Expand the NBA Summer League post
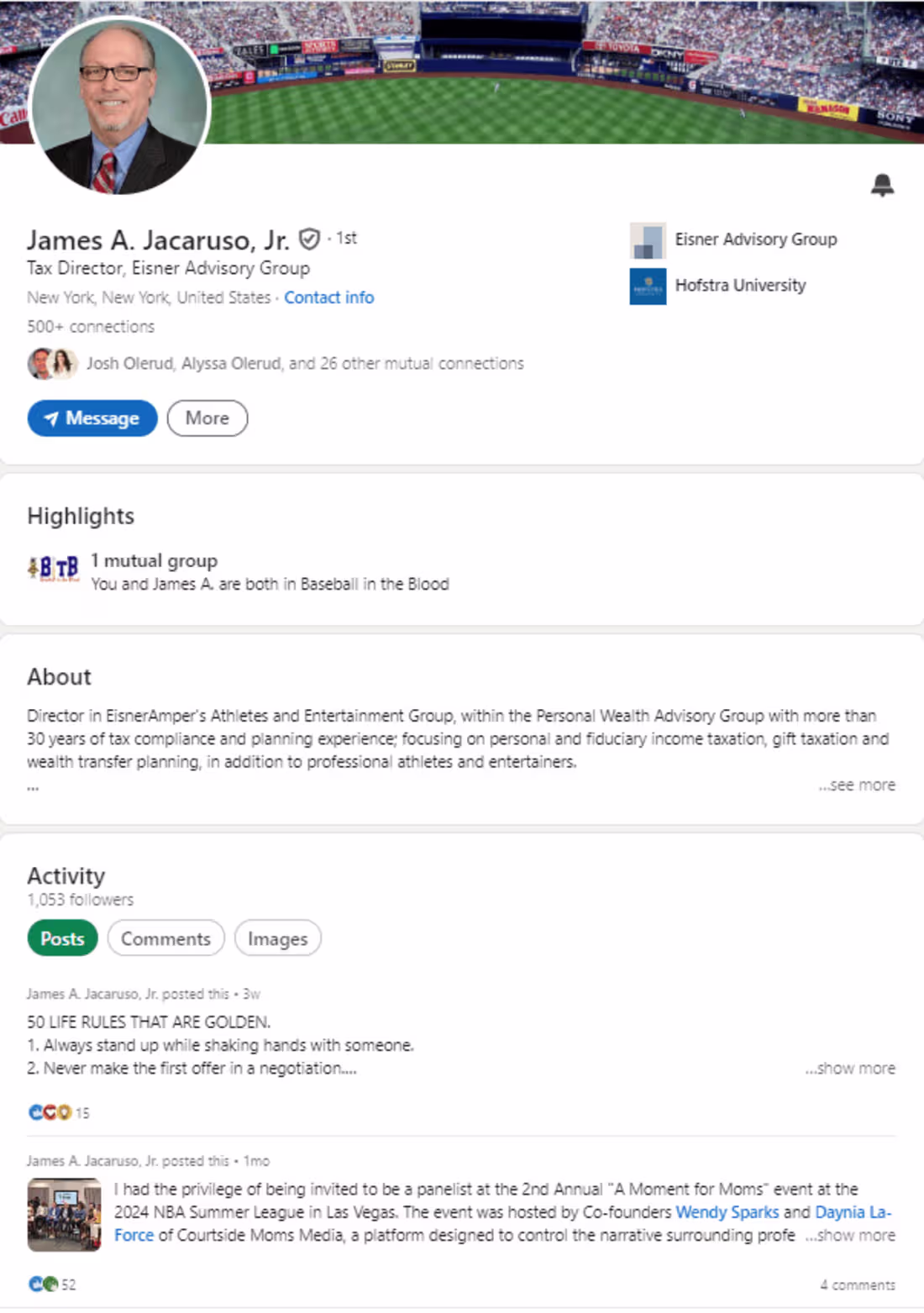 coord(850,1235)
